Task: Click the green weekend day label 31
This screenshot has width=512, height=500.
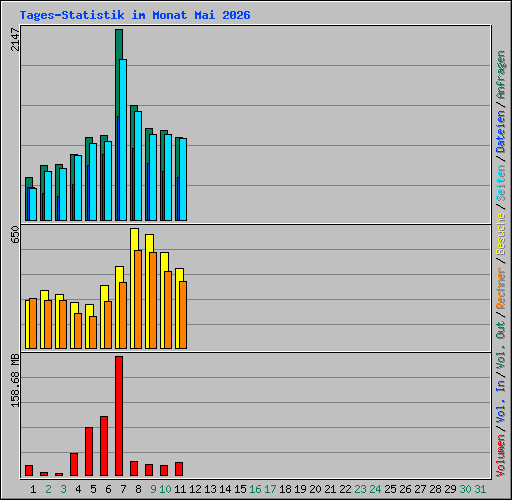Action: click(x=480, y=489)
